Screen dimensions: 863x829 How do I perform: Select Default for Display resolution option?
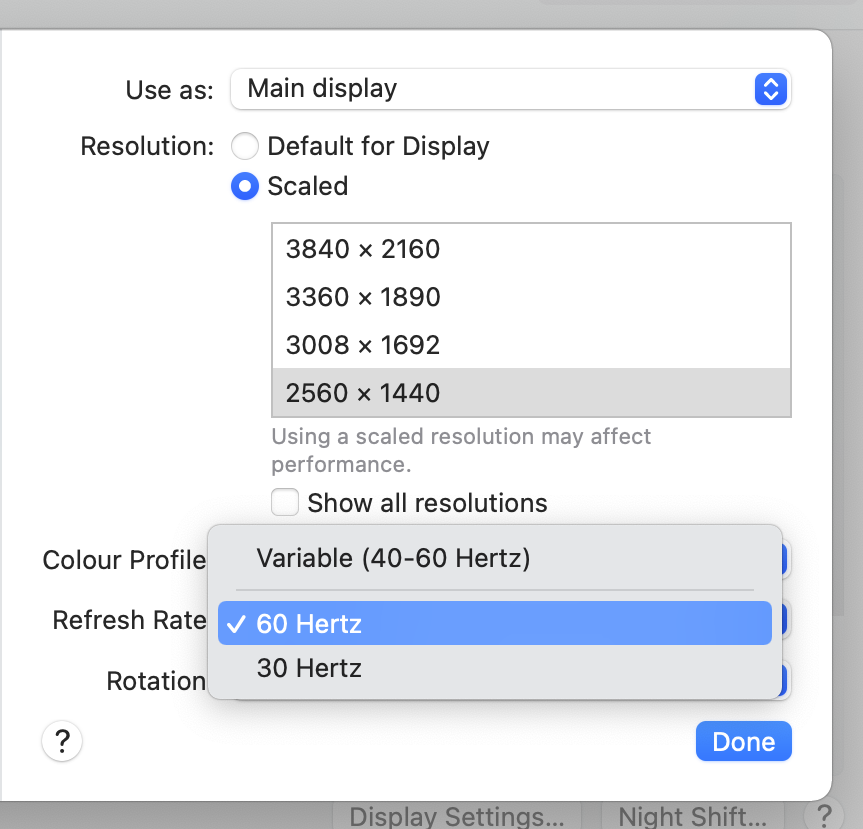coord(245,147)
